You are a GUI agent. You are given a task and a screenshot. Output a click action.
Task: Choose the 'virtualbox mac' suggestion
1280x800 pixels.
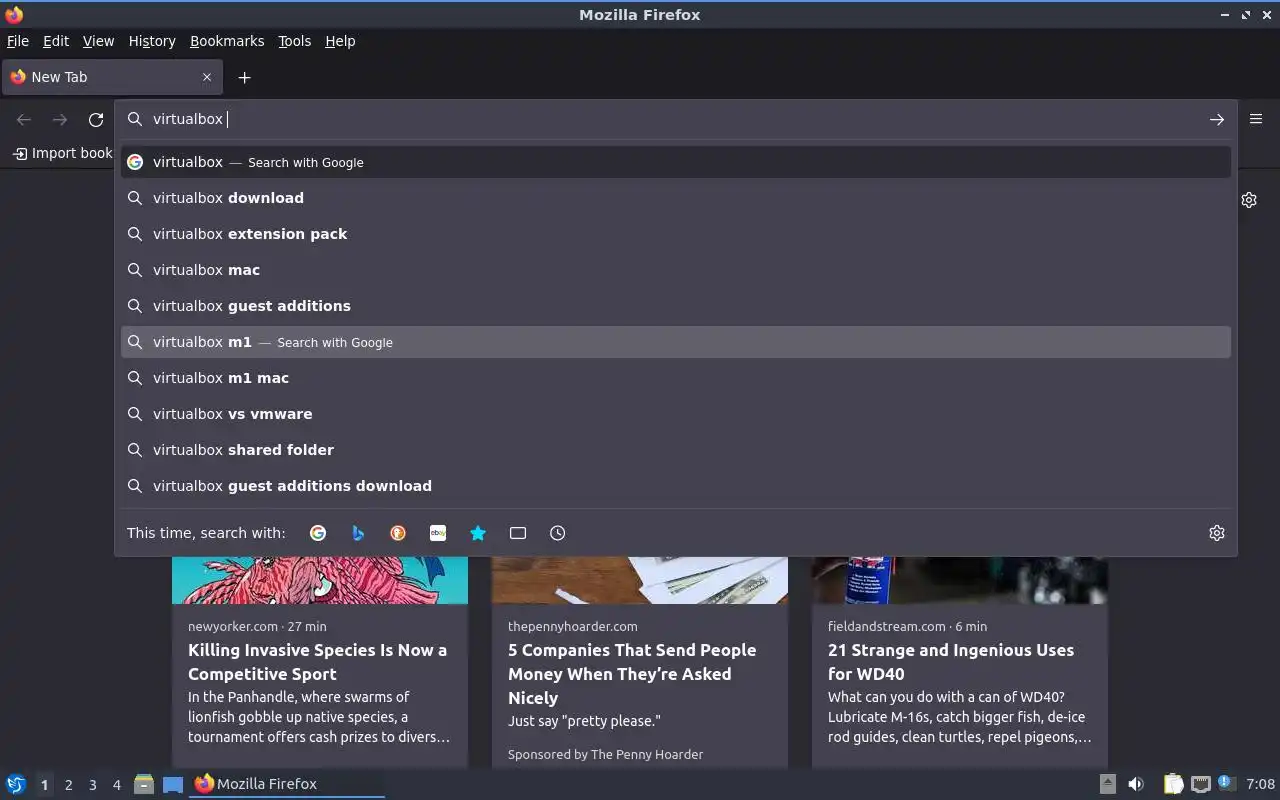[676, 270]
